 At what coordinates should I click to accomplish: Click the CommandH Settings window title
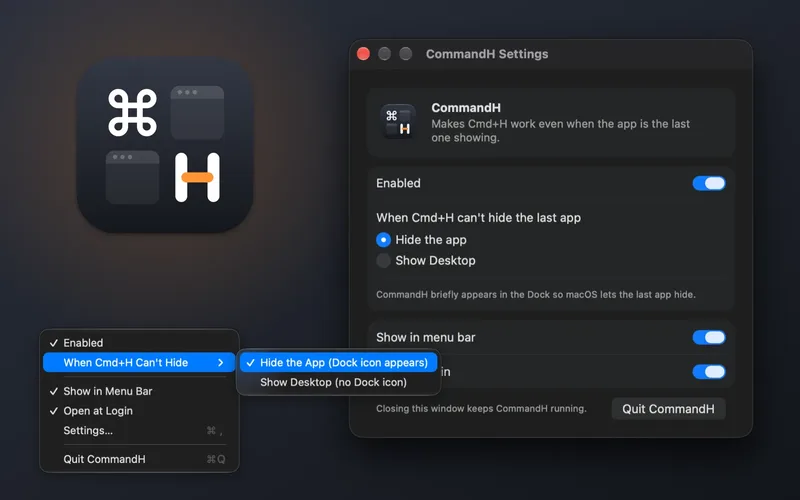pyautogui.click(x=487, y=54)
